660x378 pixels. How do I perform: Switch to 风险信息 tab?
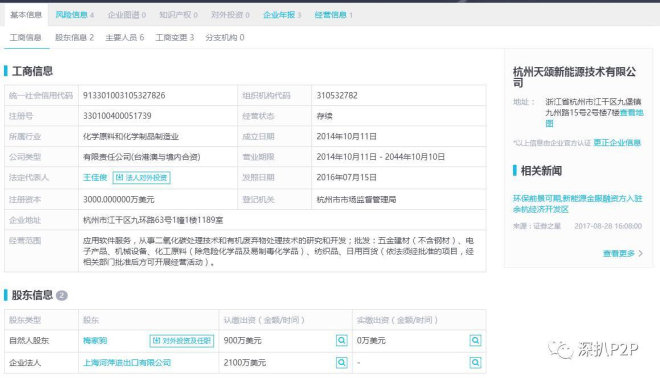coord(75,15)
